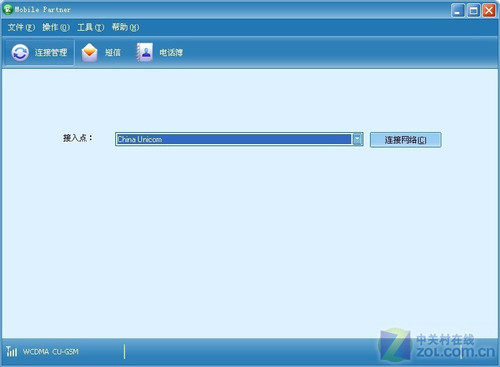Click WCDMA CU-GSM status text
The height and width of the screenshot is (367, 500).
(51, 352)
